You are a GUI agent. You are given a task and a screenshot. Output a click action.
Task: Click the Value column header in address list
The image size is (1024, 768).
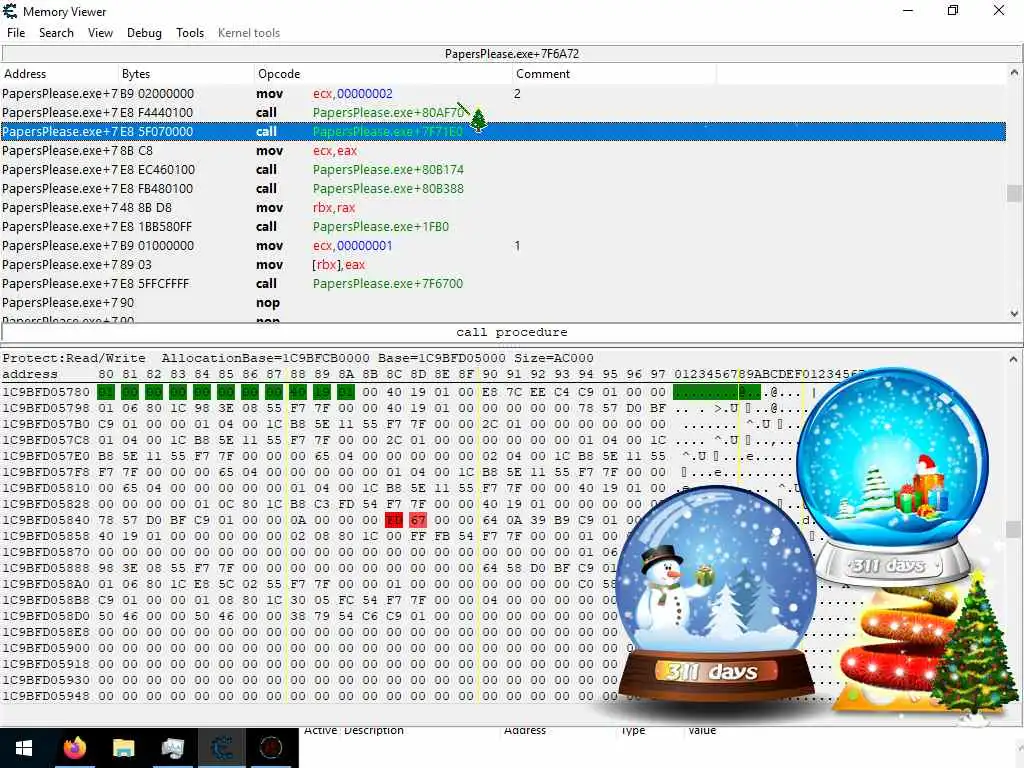point(702,731)
